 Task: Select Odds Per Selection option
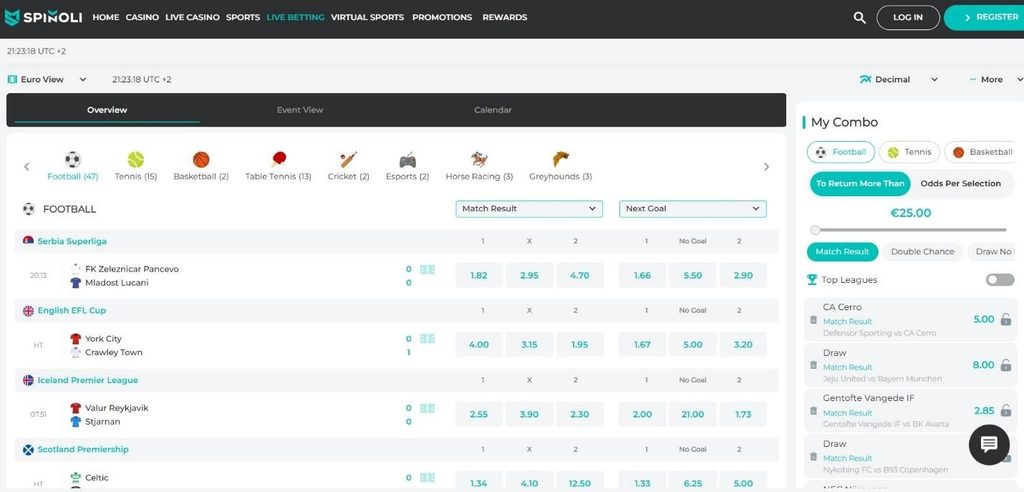click(960, 184)
